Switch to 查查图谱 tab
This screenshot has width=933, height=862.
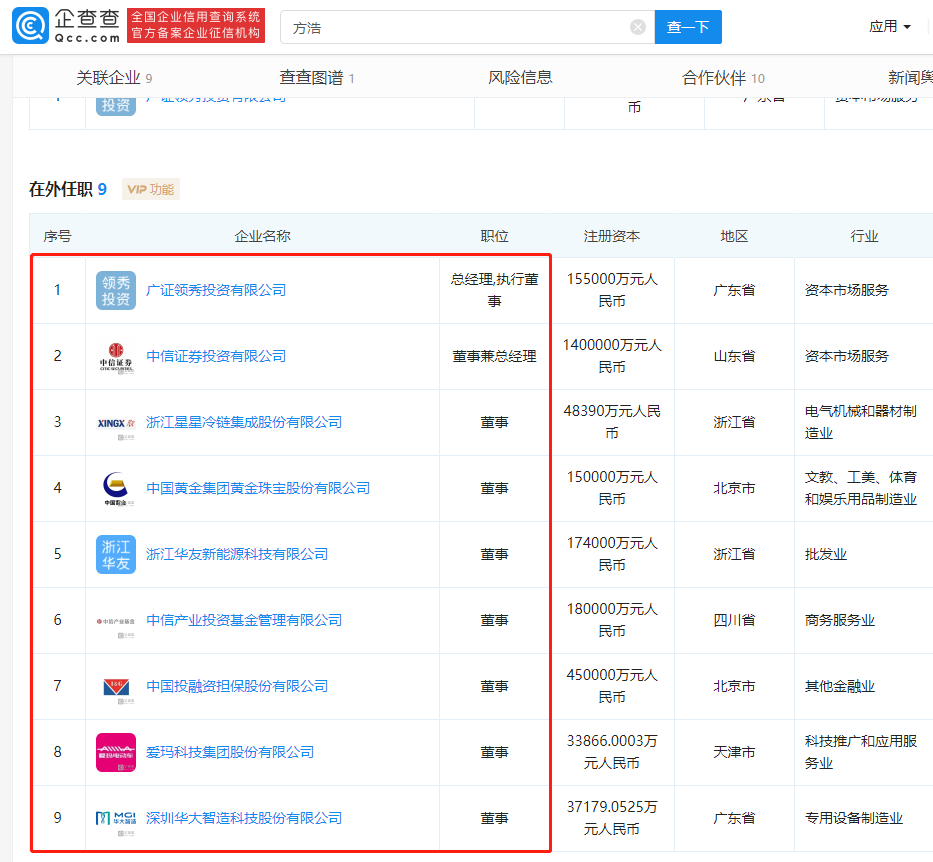(x=317, y=77)
